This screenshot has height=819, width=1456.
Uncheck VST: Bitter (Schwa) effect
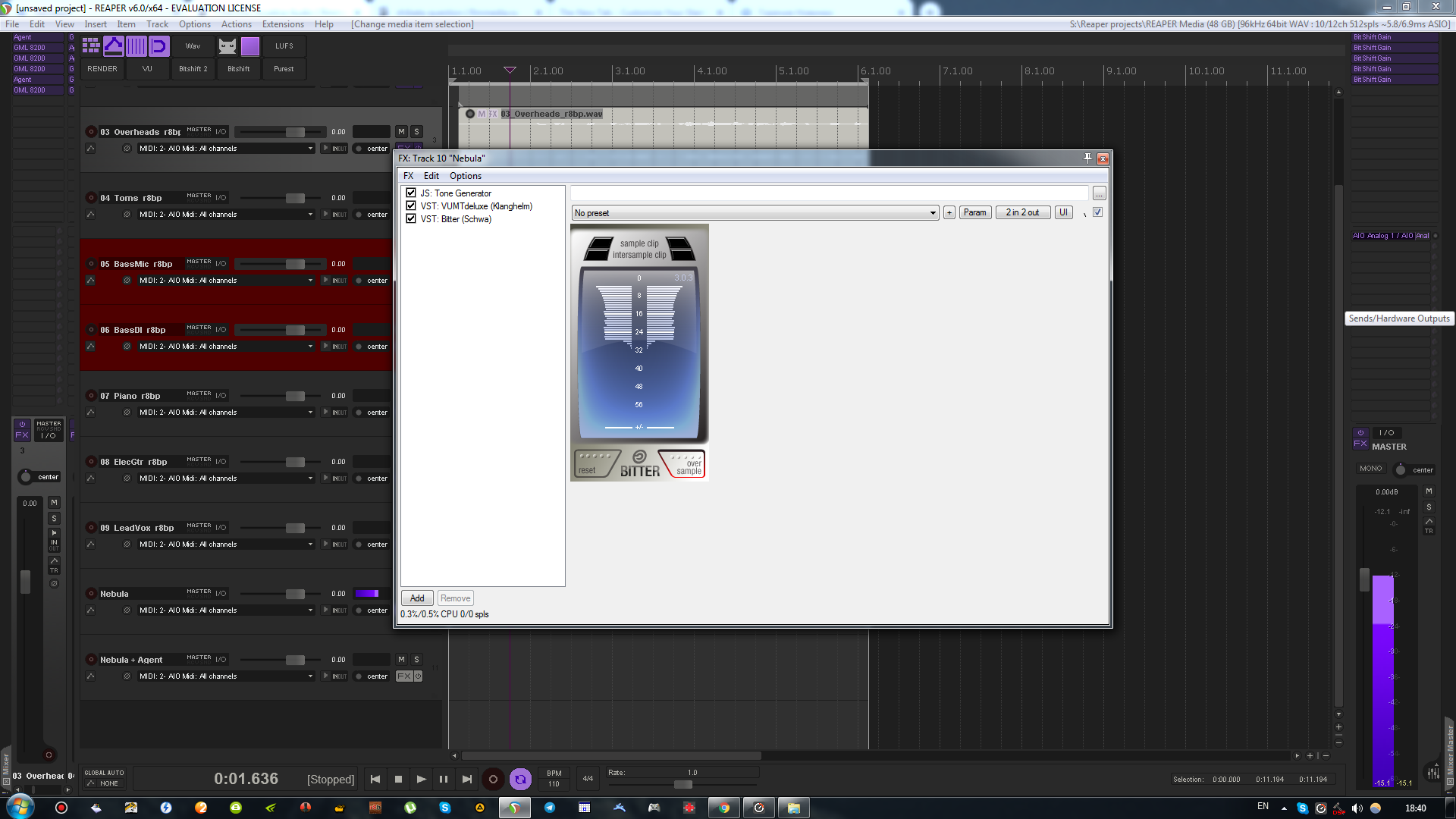[x=411, y=218]
